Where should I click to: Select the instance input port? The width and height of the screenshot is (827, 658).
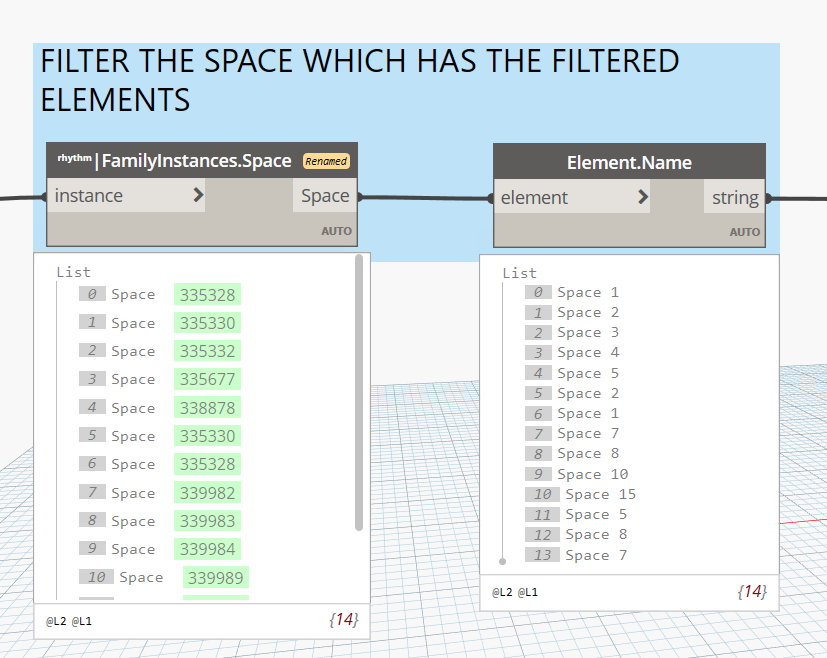pyautogui.click(x=126, y=195)
